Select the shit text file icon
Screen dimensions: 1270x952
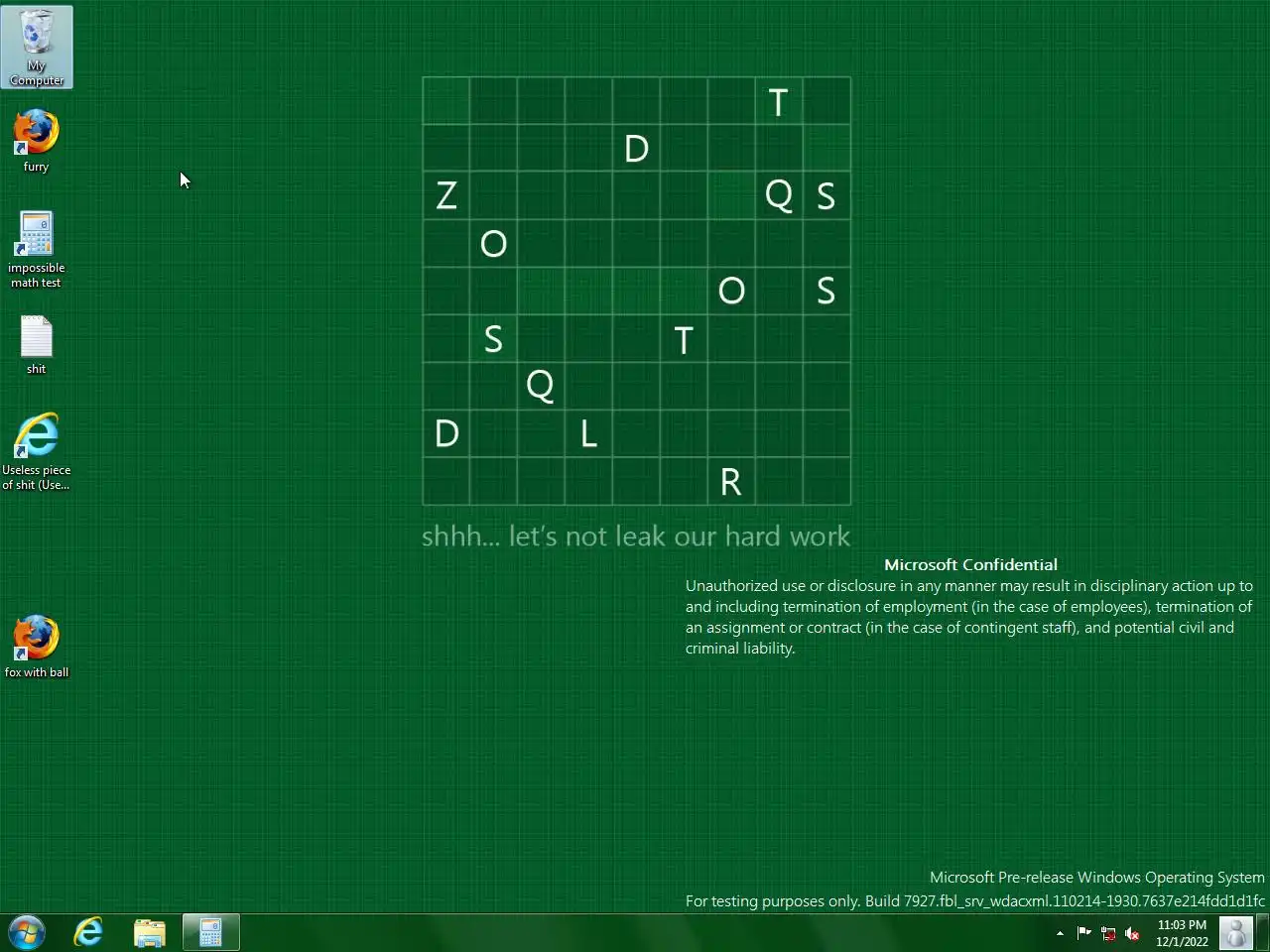[36, 345]
